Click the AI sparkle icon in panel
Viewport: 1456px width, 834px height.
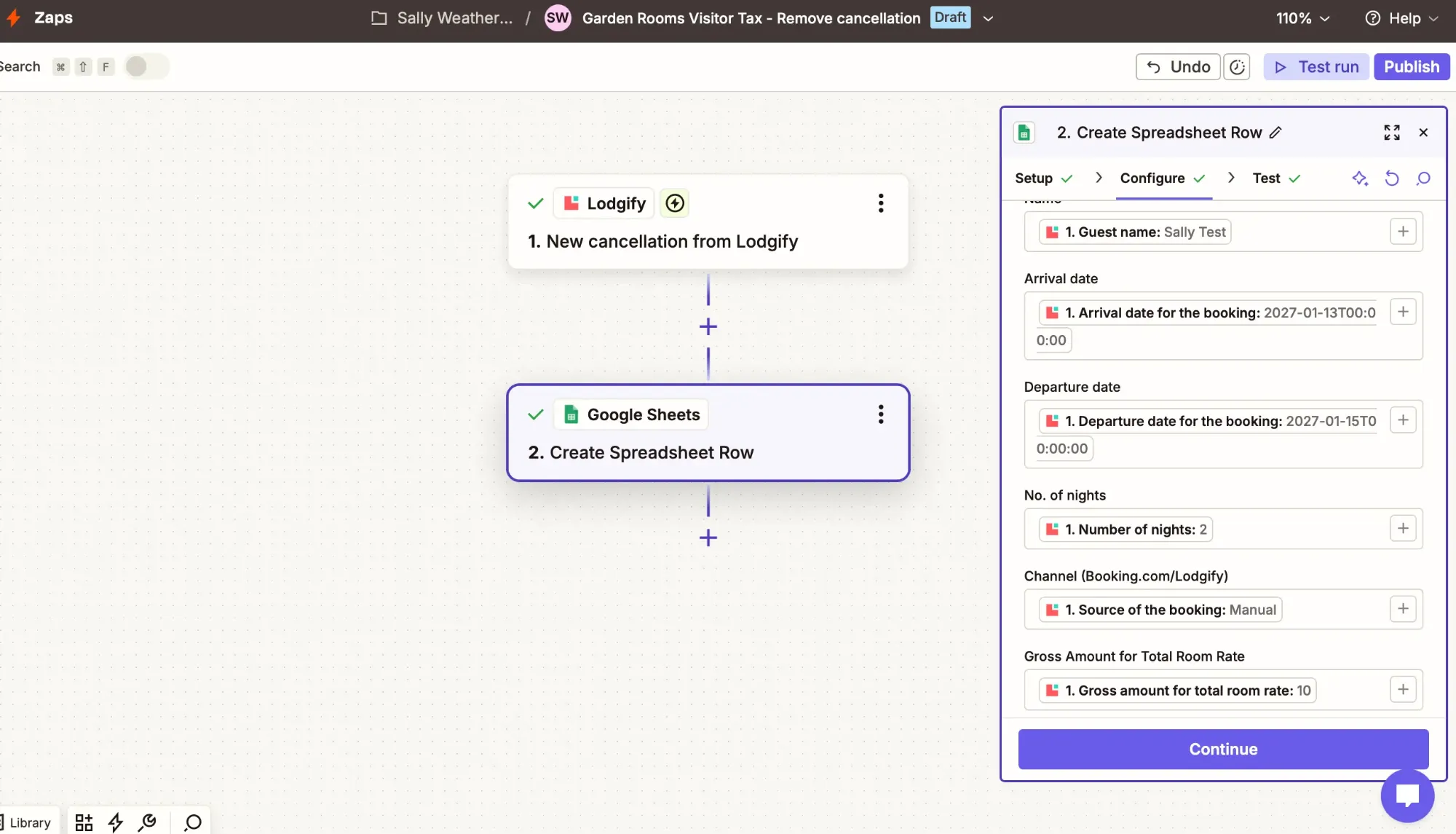(x=1360, y=178)
